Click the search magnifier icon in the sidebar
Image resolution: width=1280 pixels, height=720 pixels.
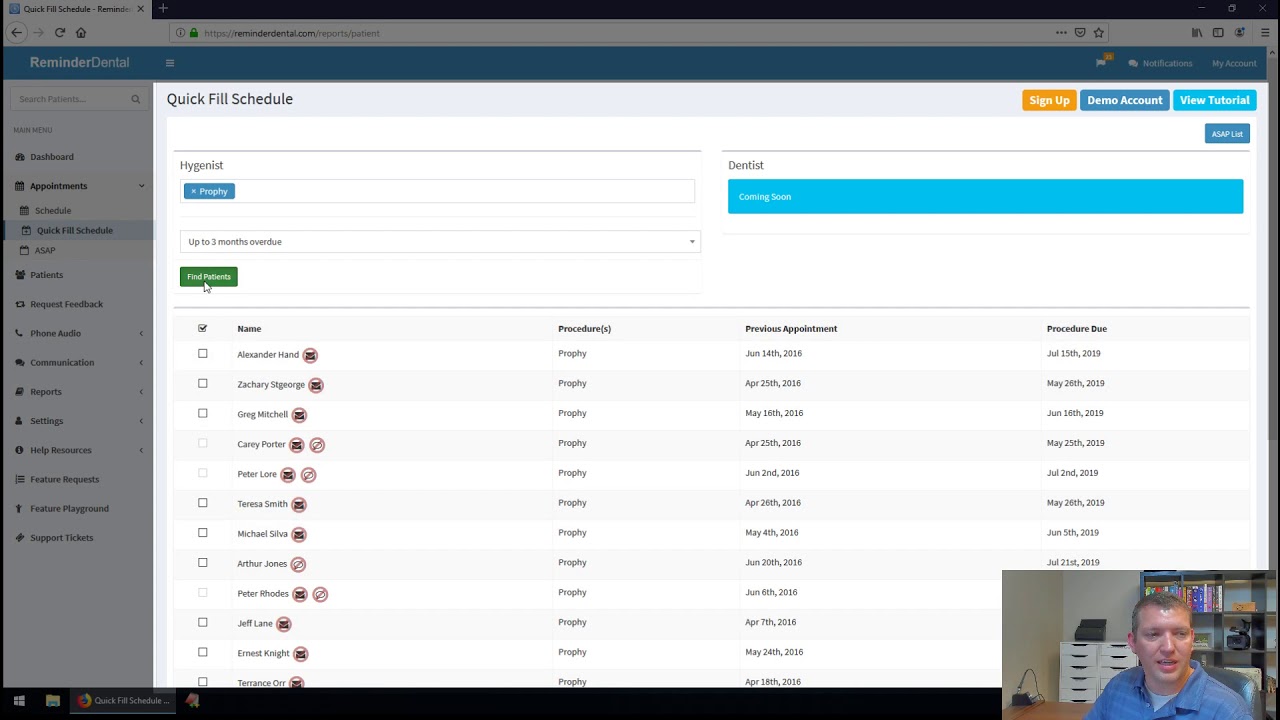[136, 99]
